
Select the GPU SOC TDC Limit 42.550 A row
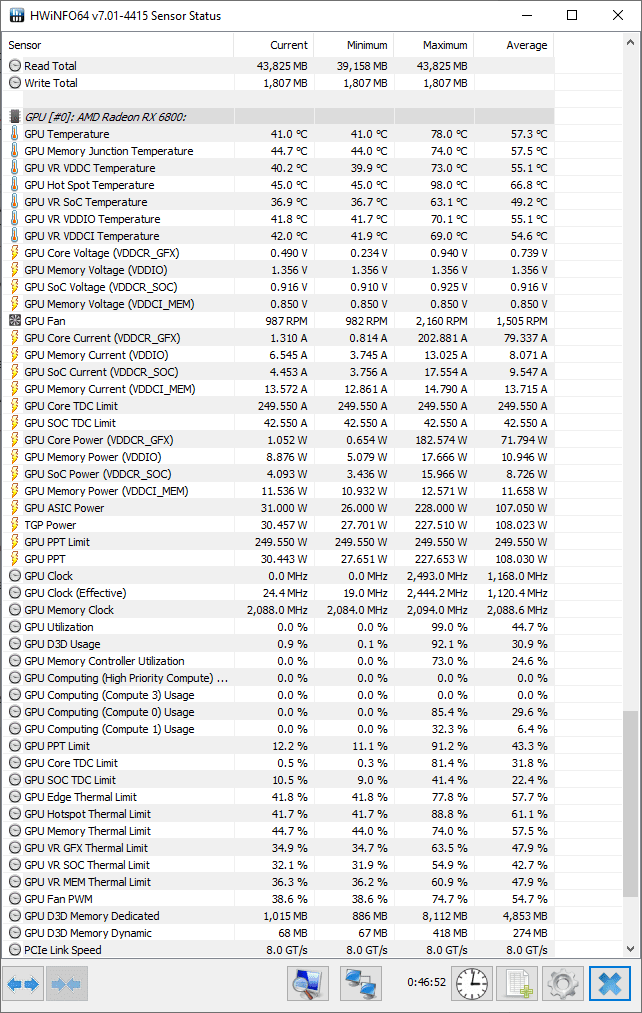point(278,423)
